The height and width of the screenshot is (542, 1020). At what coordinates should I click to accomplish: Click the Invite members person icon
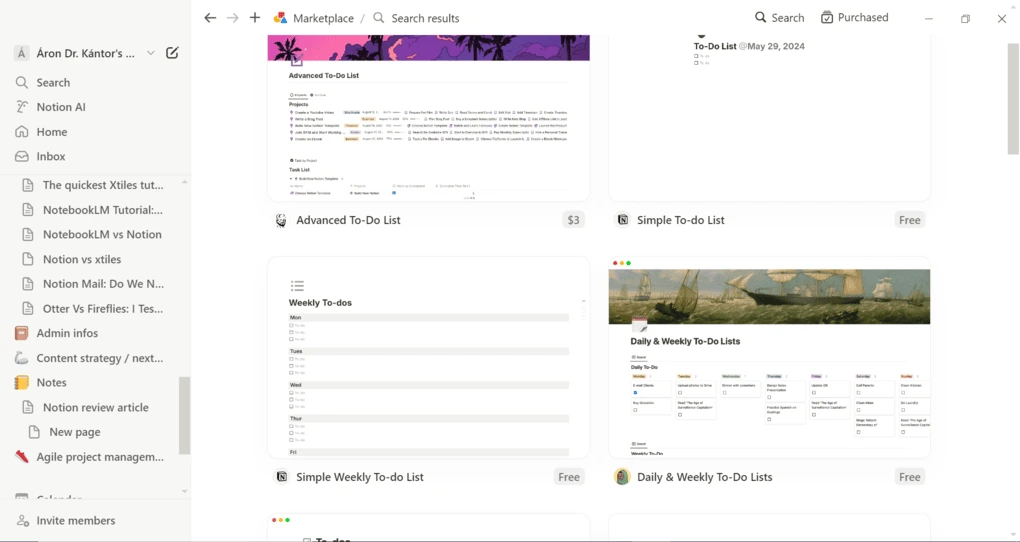tap(23, 521)
